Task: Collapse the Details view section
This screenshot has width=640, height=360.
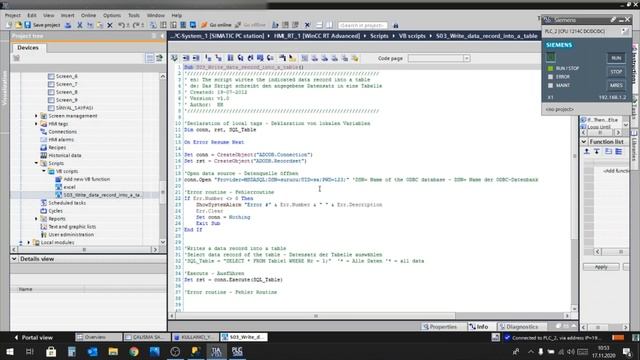Action: (14, 259)
